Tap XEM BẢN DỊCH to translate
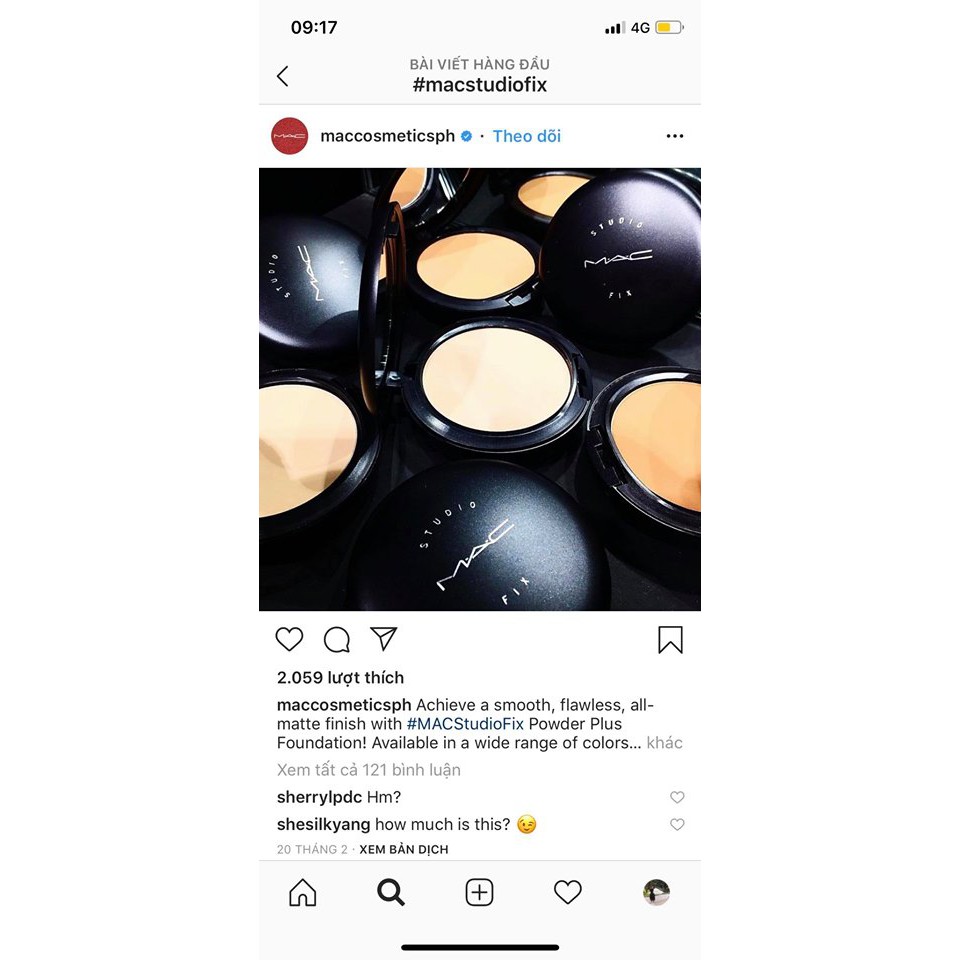 pos(403,849)
